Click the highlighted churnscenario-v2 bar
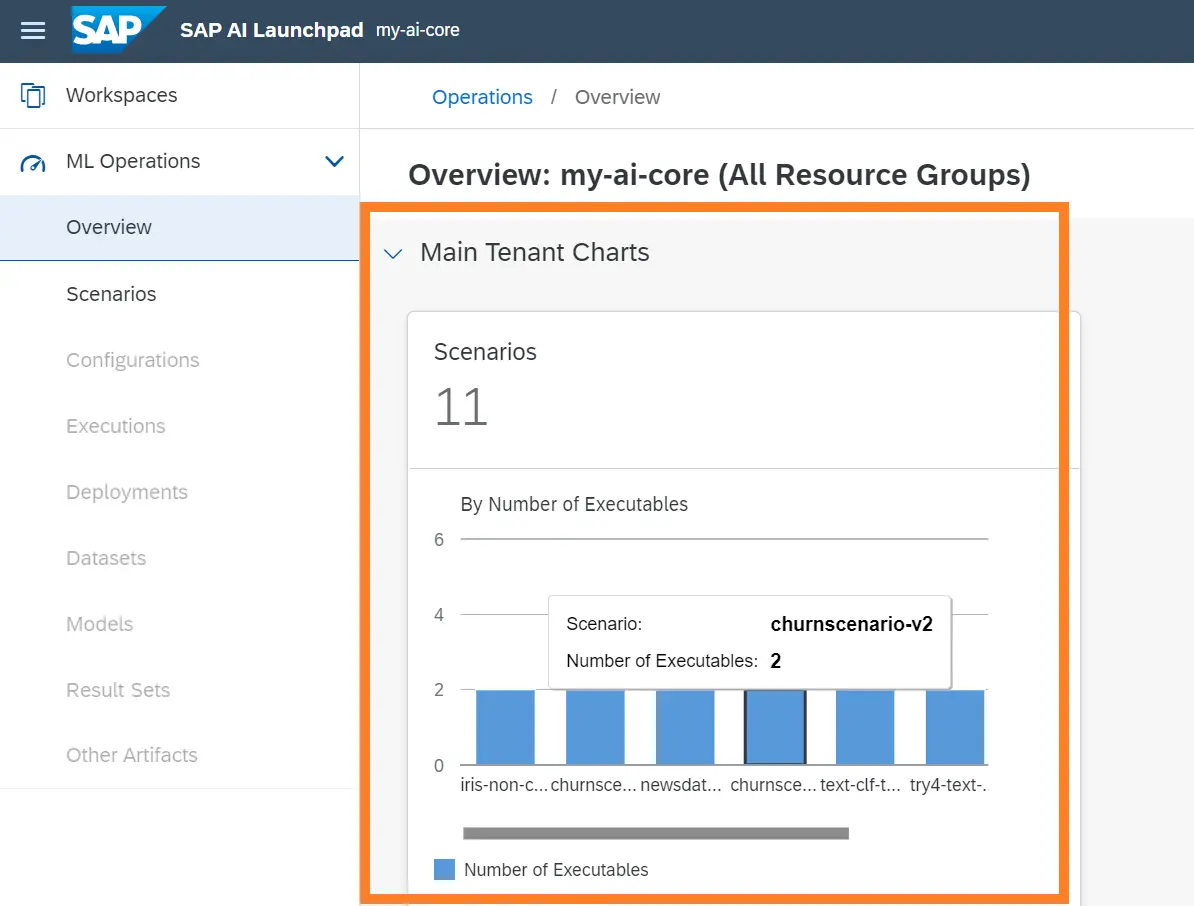This screenshot has width=1194, height=906. tap(775, 727)
